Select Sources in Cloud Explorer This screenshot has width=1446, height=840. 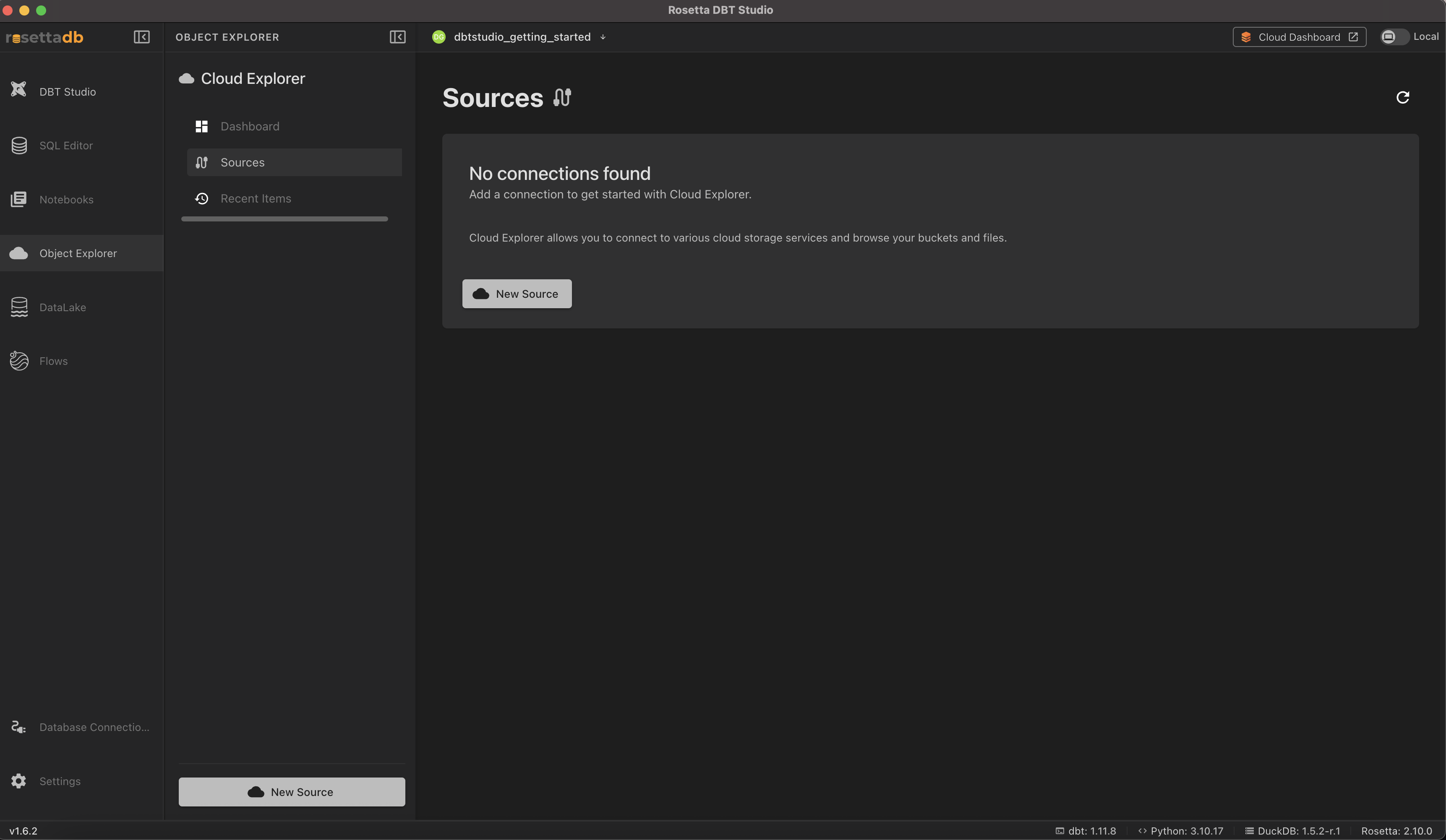tap(295, 162)
